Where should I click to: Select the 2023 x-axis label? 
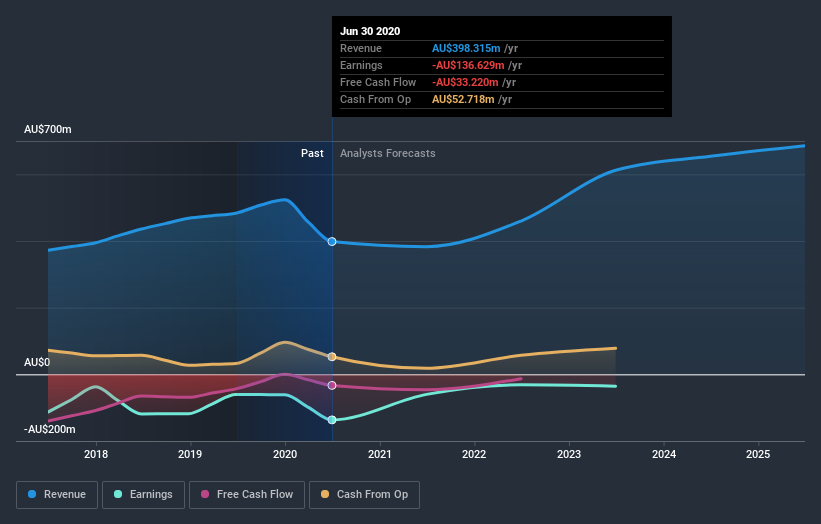pyautogui.click(x=569, y=454)
